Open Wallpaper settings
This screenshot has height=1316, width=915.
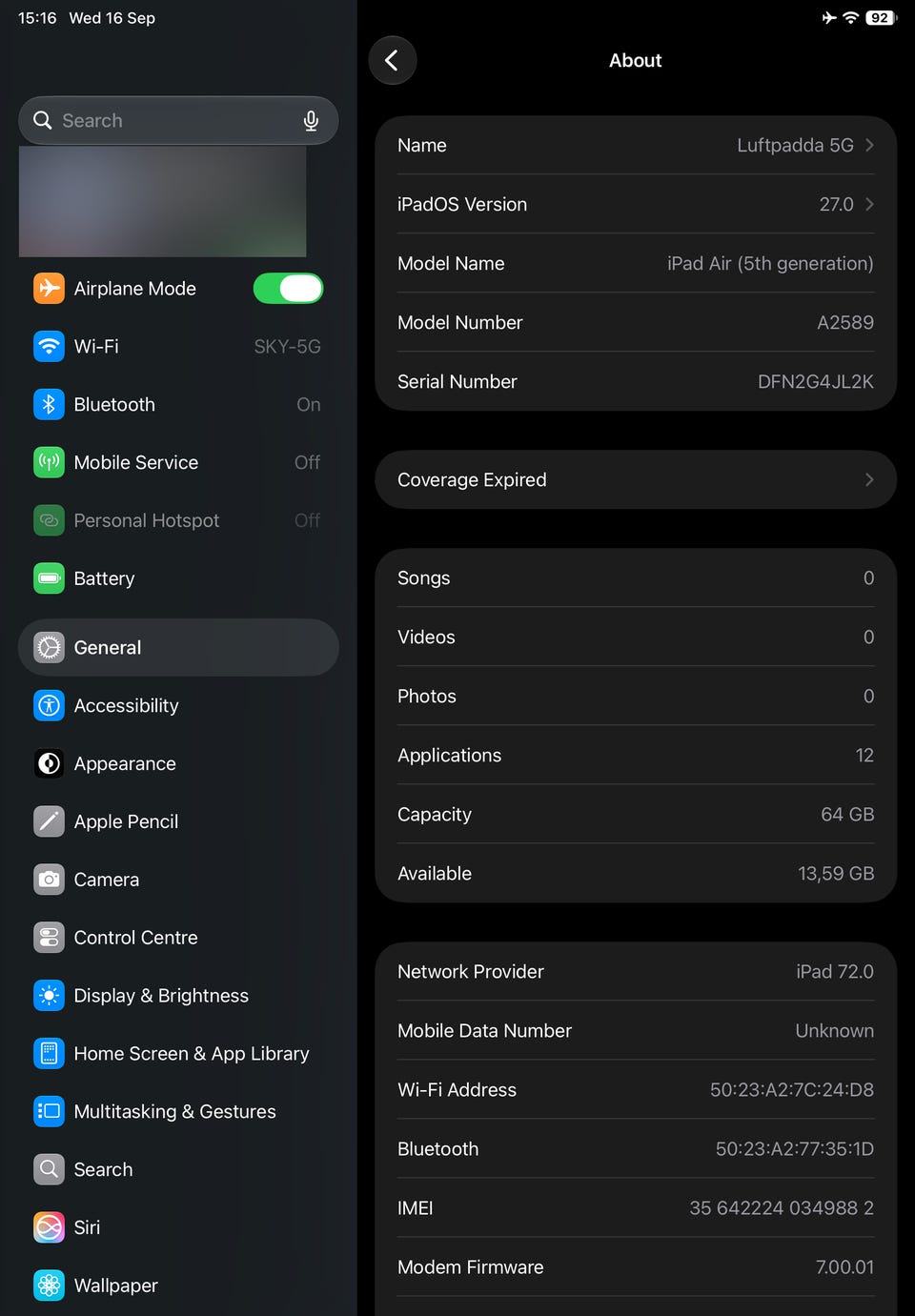pos(178,1286)
